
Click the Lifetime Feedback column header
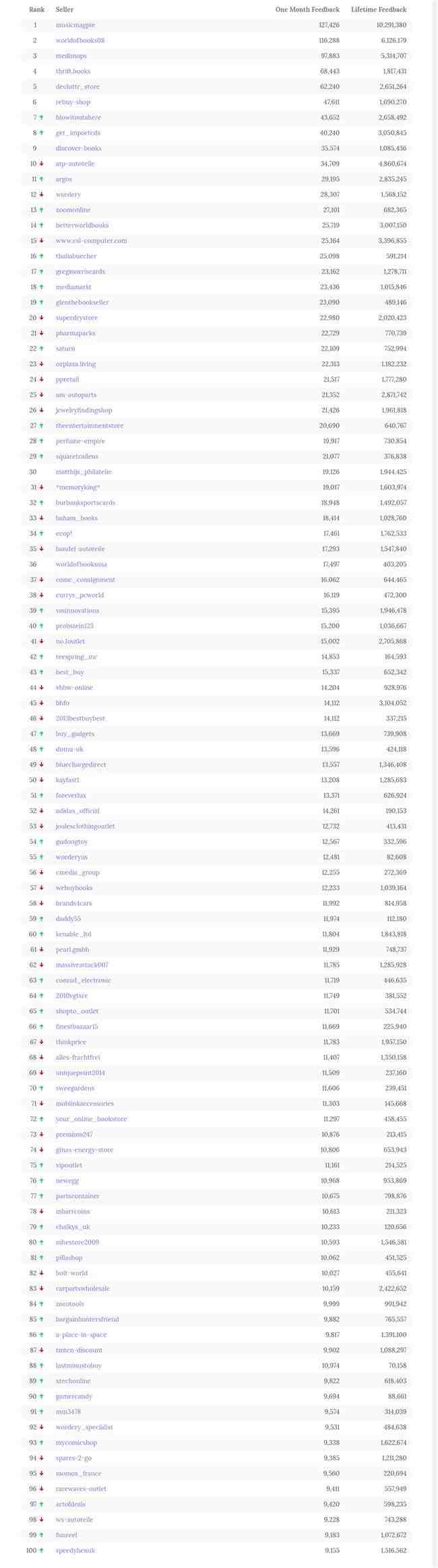click(x=379, y=9)
